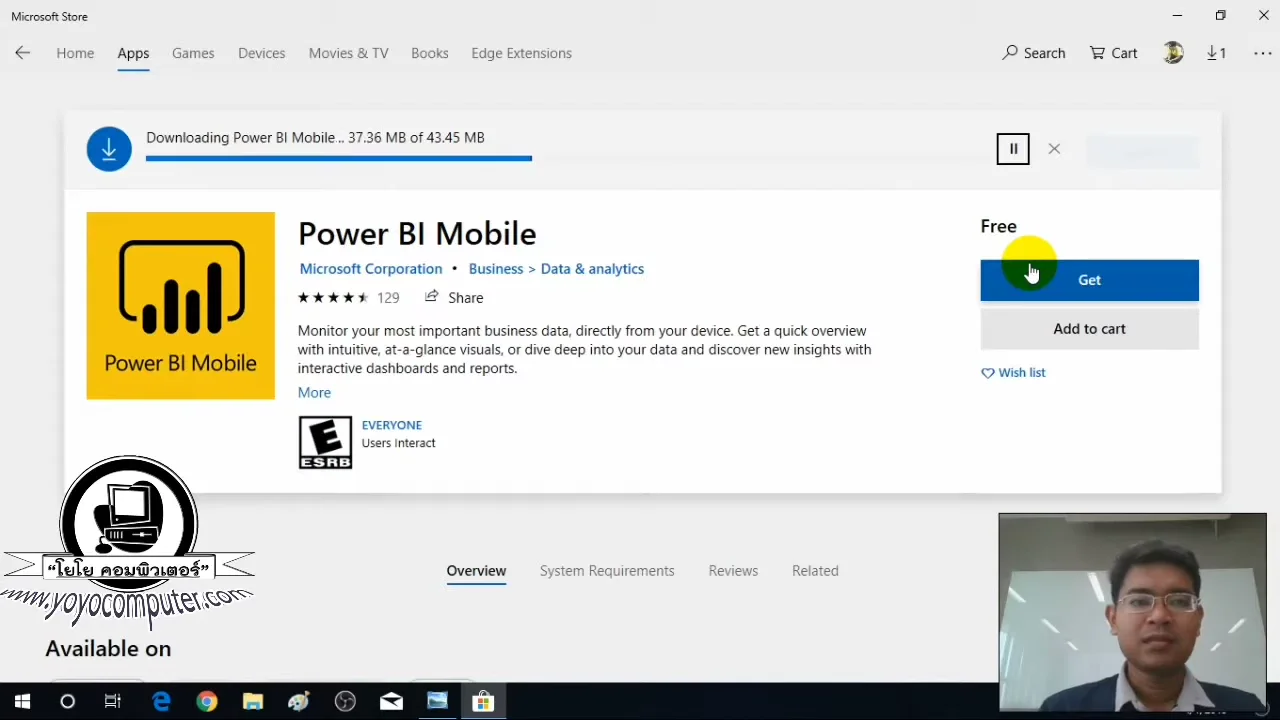Pause the Power BI Mobile download
The width and height of the screenshot is (1280, 720).
tap(1012, 148)
